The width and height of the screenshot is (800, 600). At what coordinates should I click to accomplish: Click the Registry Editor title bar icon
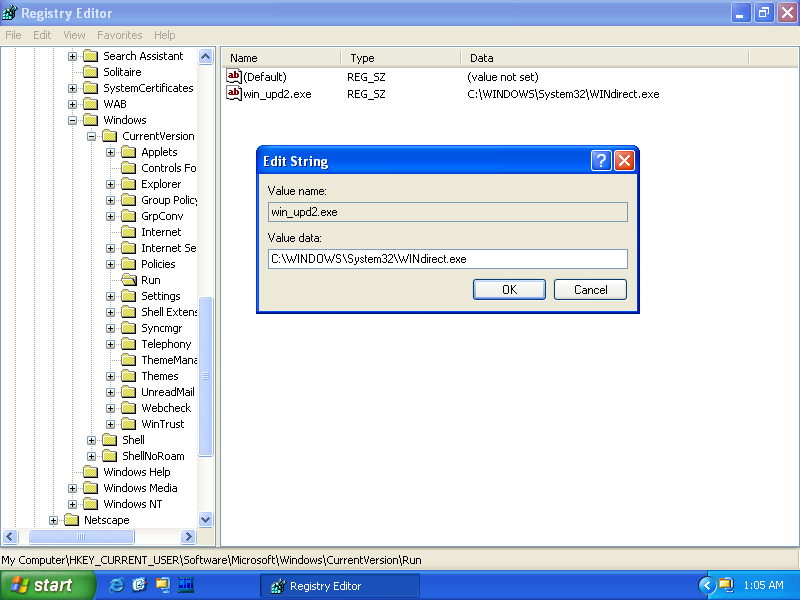click(10, 12)
